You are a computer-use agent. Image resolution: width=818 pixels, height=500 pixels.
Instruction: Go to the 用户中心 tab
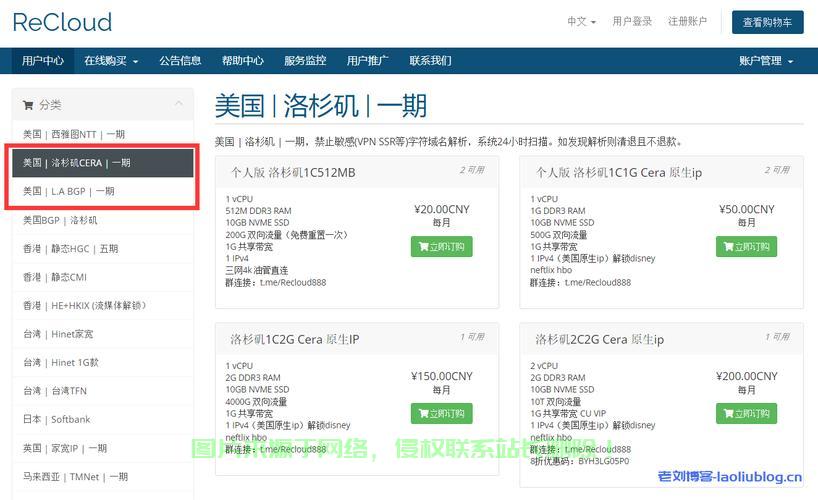(x=43, y=60)
